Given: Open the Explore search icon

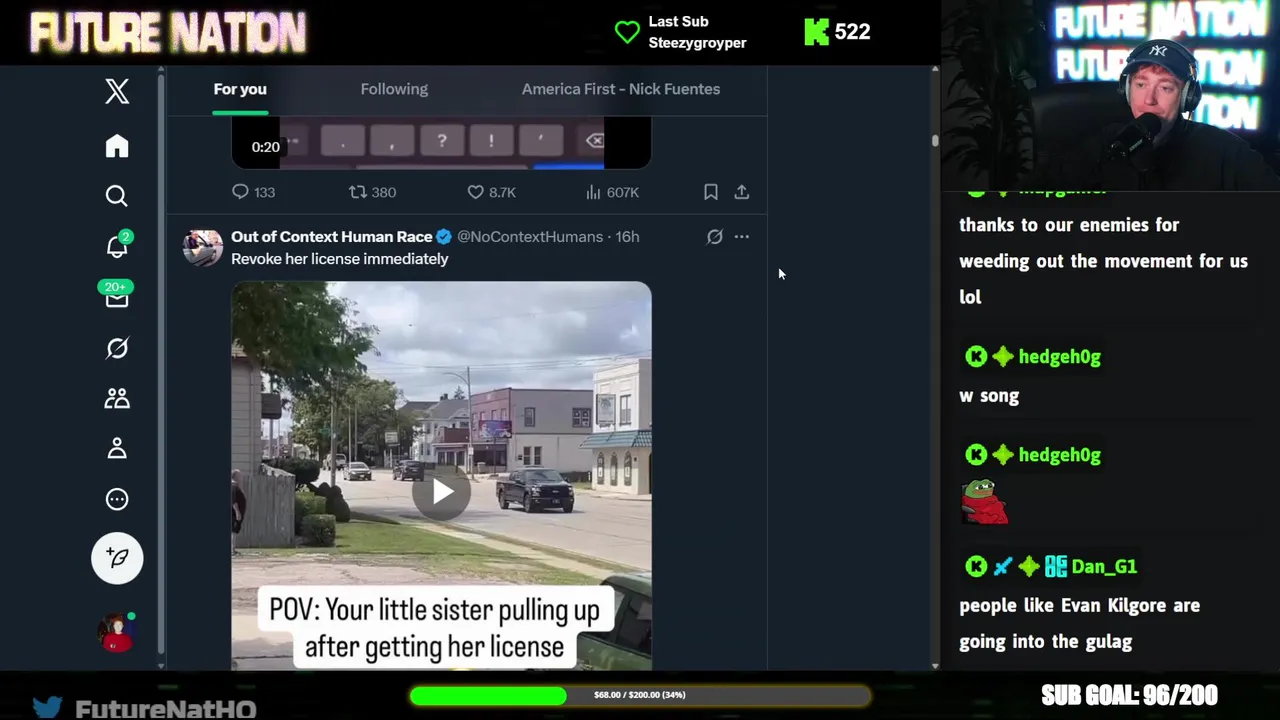Looking at the screenshot, I should (x=117, y=196).
